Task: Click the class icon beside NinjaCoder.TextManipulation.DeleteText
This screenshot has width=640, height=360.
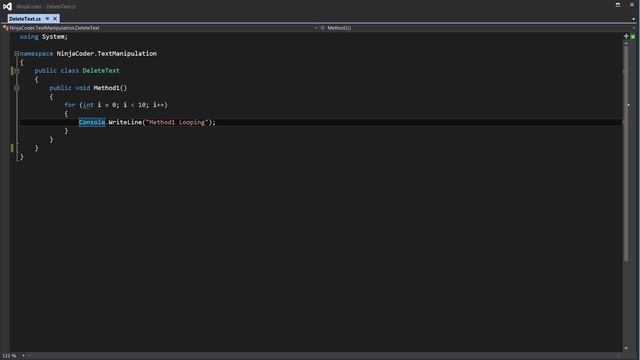Action: [x=5, y=28]
